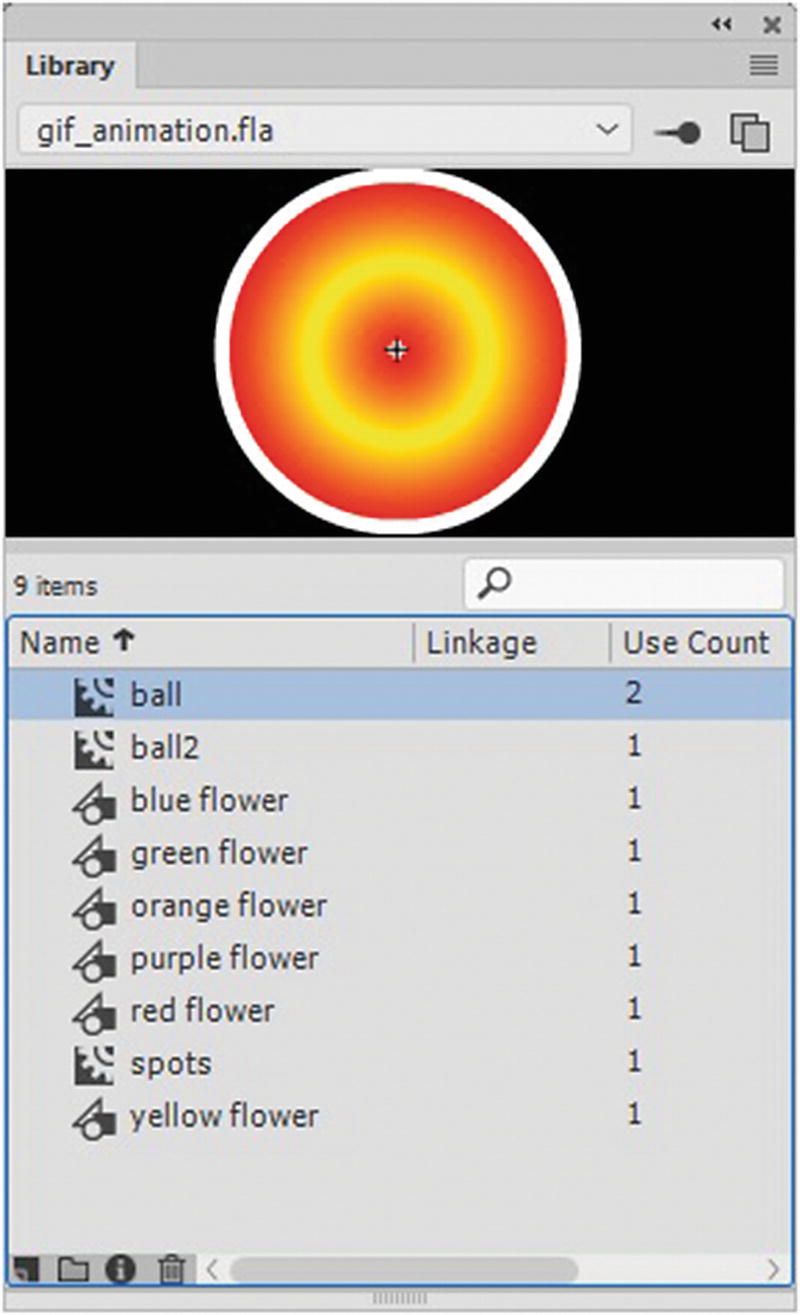
Task: Click the Use Count column header
Action: (697, 642)
